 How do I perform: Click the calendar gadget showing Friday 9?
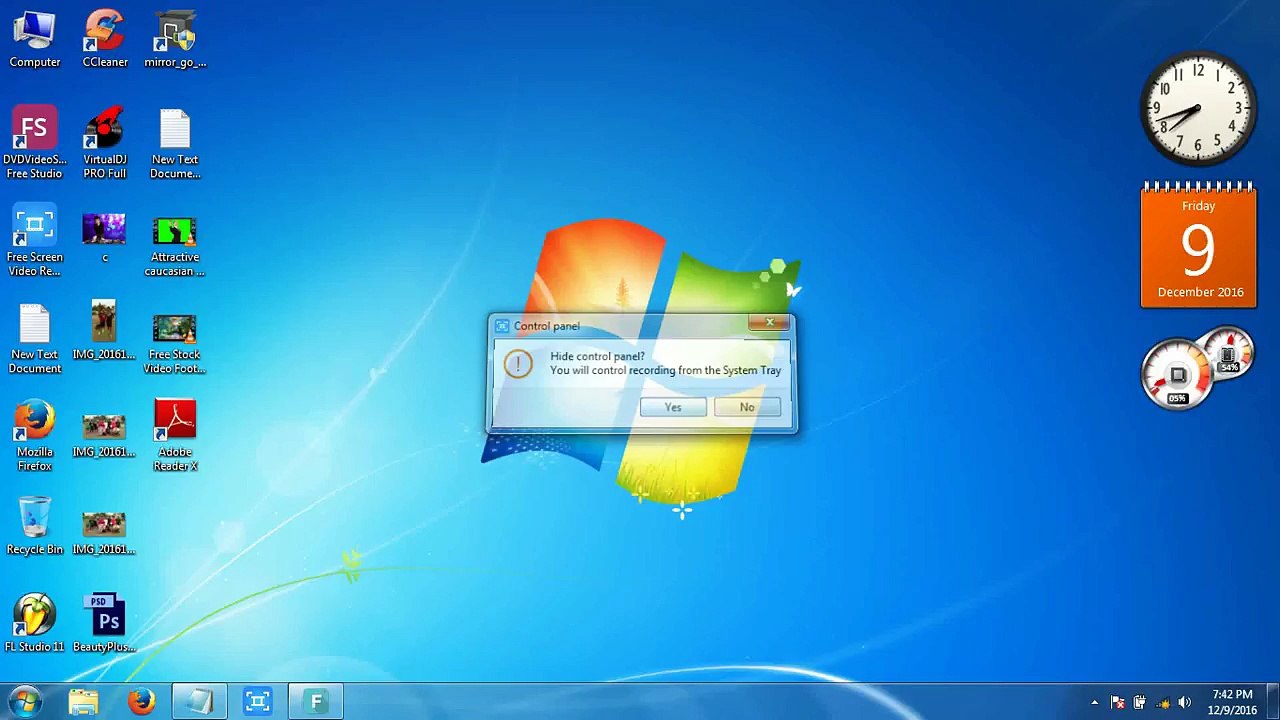click(1198, 245)
